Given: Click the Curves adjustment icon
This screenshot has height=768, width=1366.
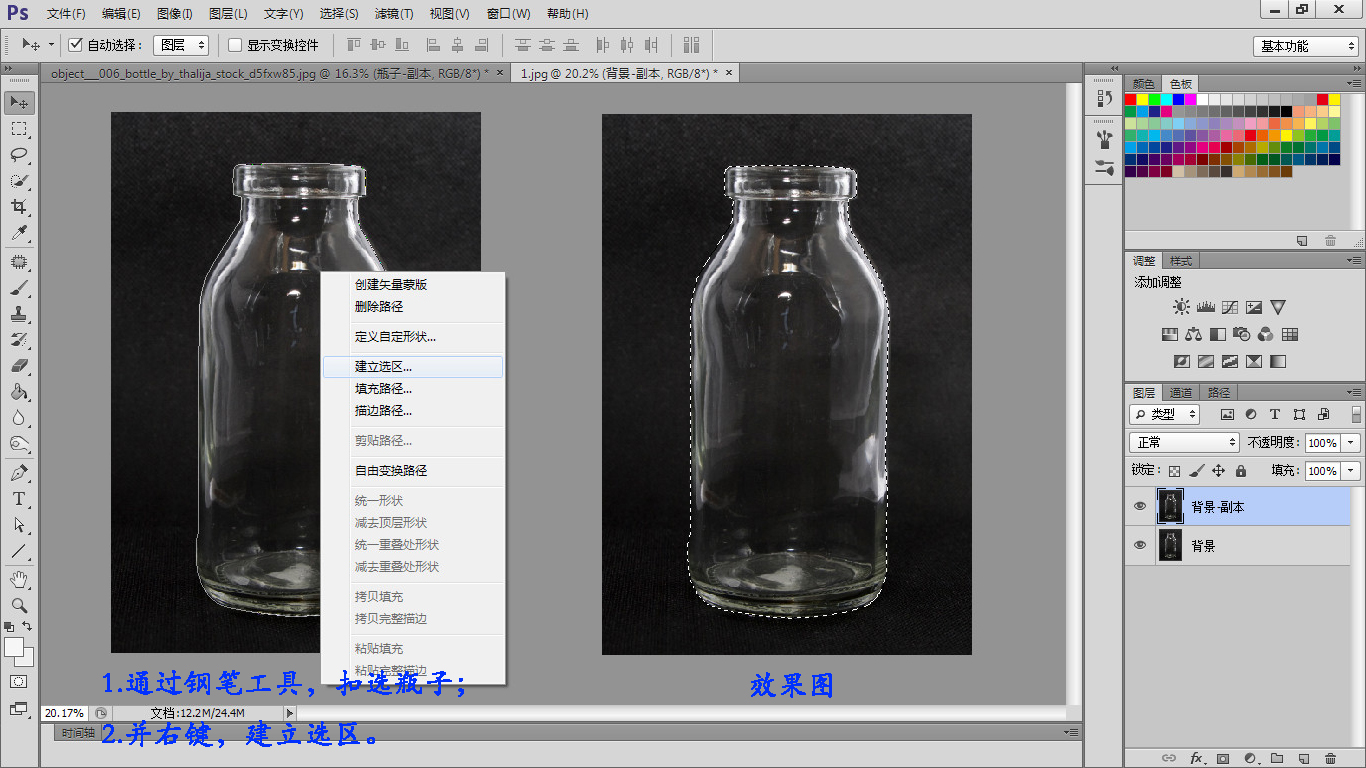Looking at the screenshot, I should click(1230, 307).
